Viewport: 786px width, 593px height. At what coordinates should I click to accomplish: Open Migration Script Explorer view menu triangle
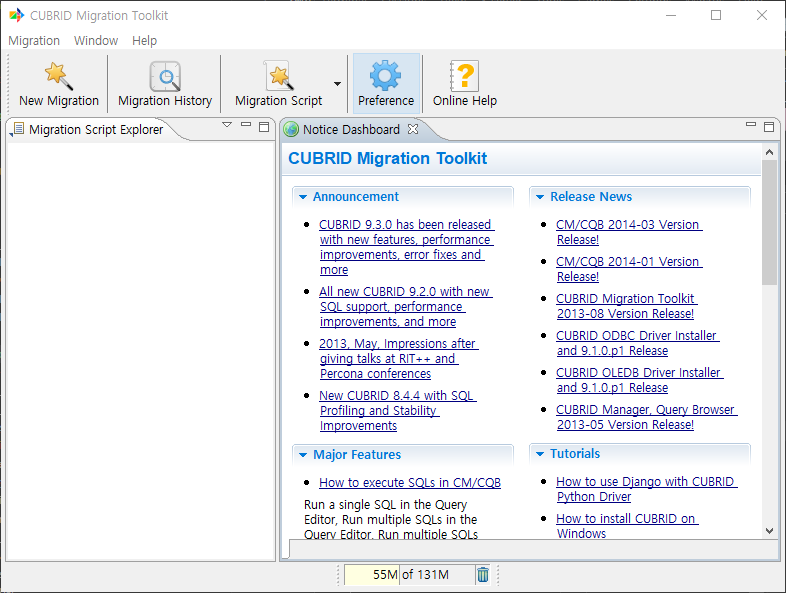coord(227,126)
